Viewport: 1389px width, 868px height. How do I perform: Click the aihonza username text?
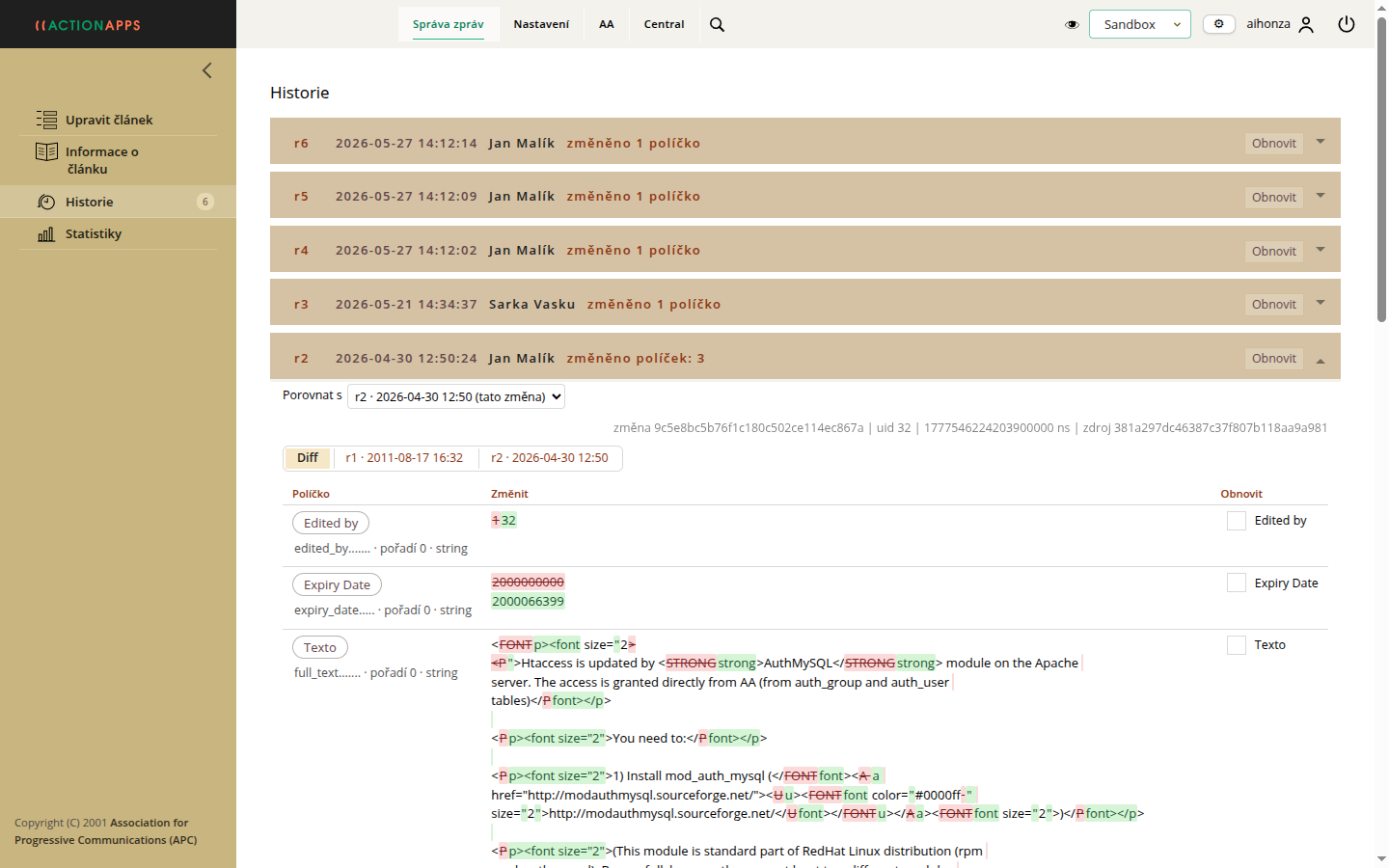pyautogui.click(x=1268, y=24)
